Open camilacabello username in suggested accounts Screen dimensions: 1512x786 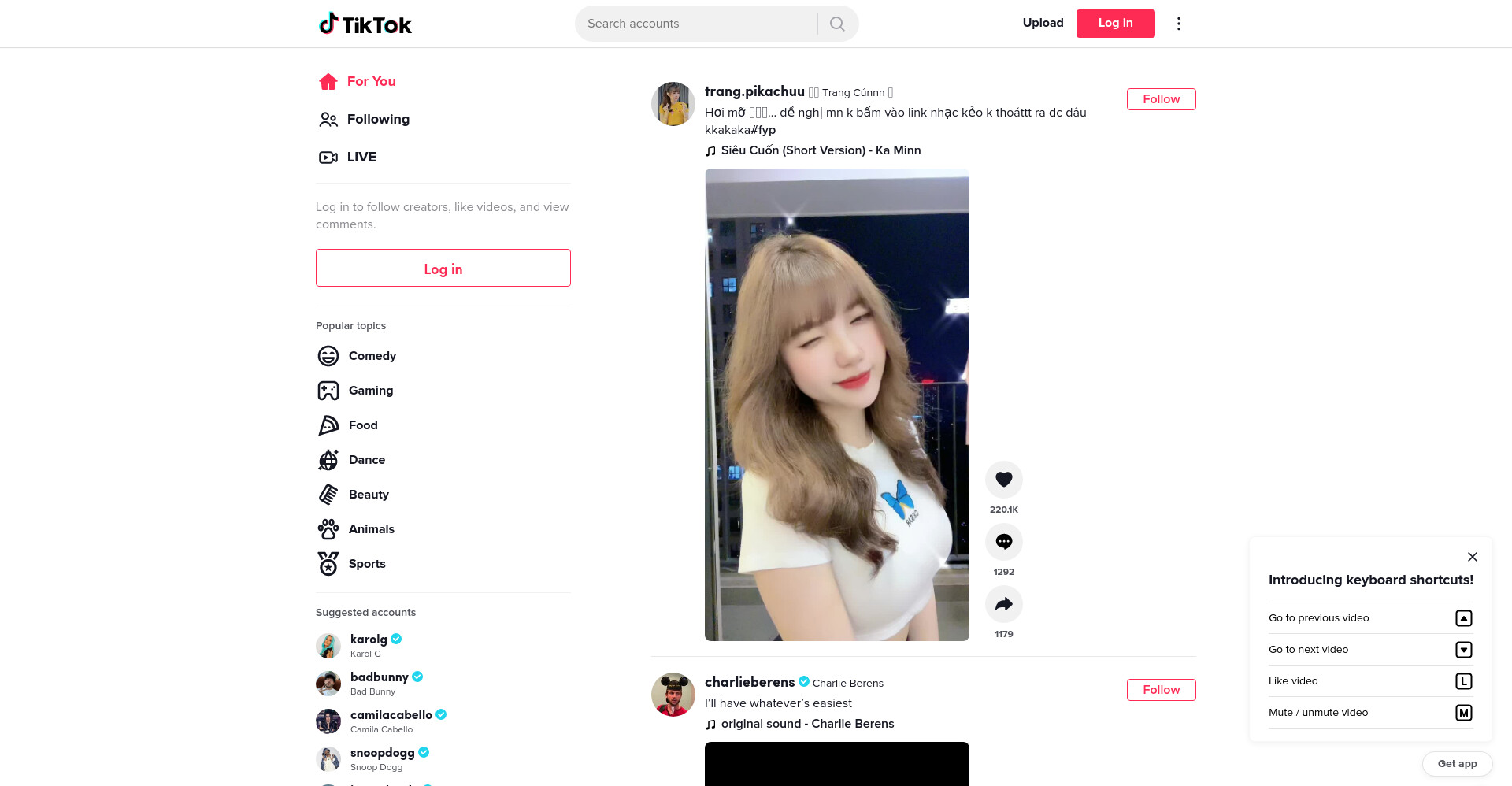(x=391, y=715)
